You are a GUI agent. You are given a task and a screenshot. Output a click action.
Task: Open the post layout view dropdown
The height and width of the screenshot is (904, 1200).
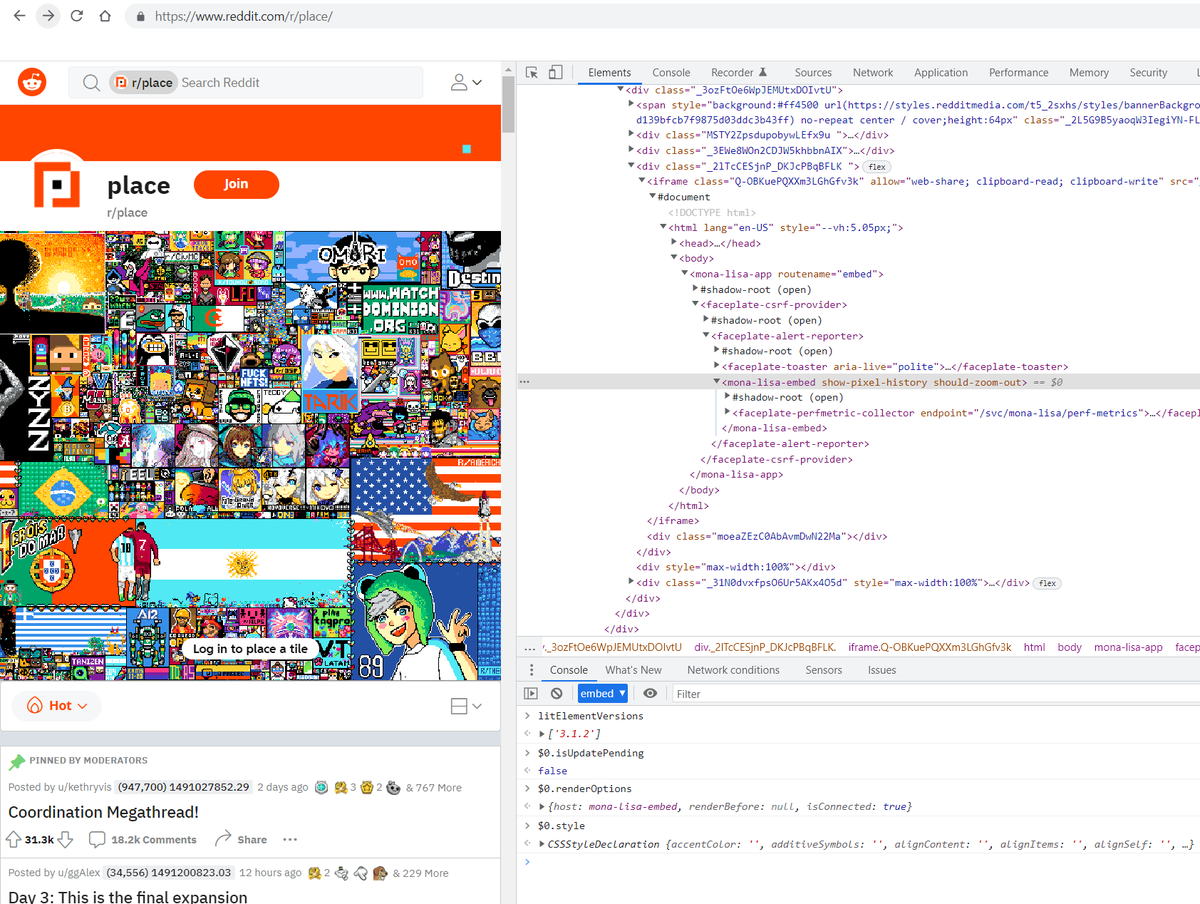tap(466, 706)
